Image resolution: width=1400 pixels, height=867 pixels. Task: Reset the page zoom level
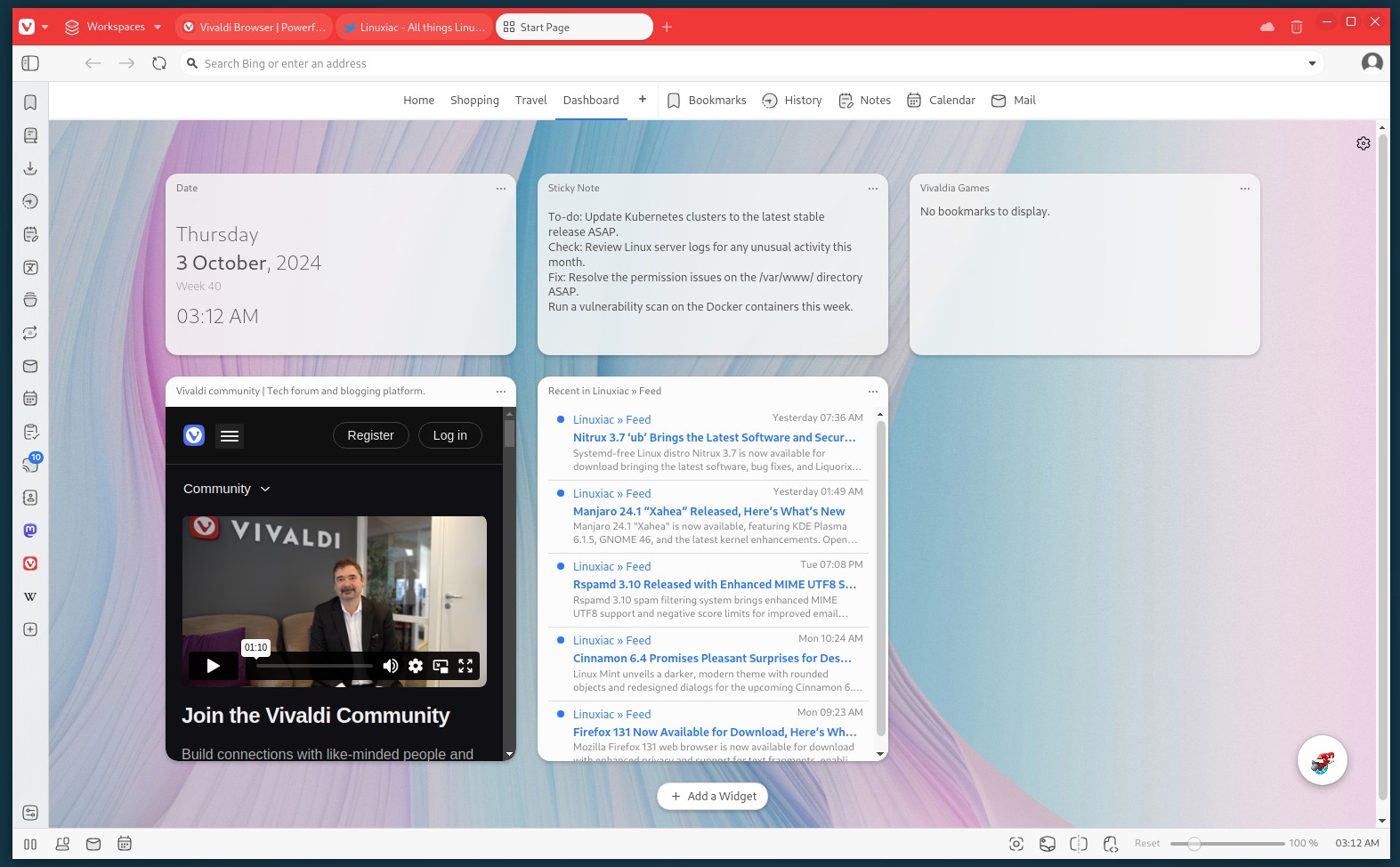[x=1147, y=844]
